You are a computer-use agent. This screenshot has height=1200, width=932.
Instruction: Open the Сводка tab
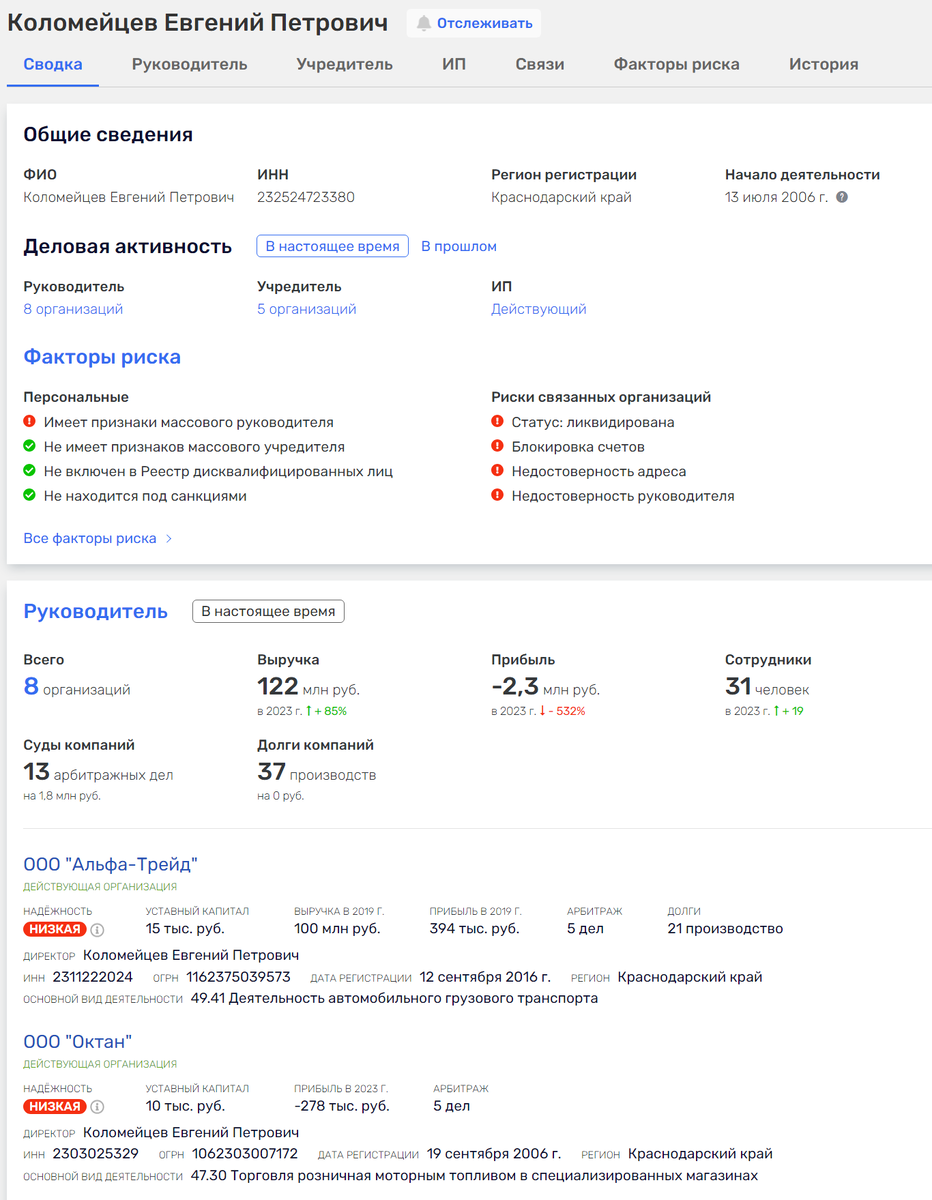click(x=53, y=64)
